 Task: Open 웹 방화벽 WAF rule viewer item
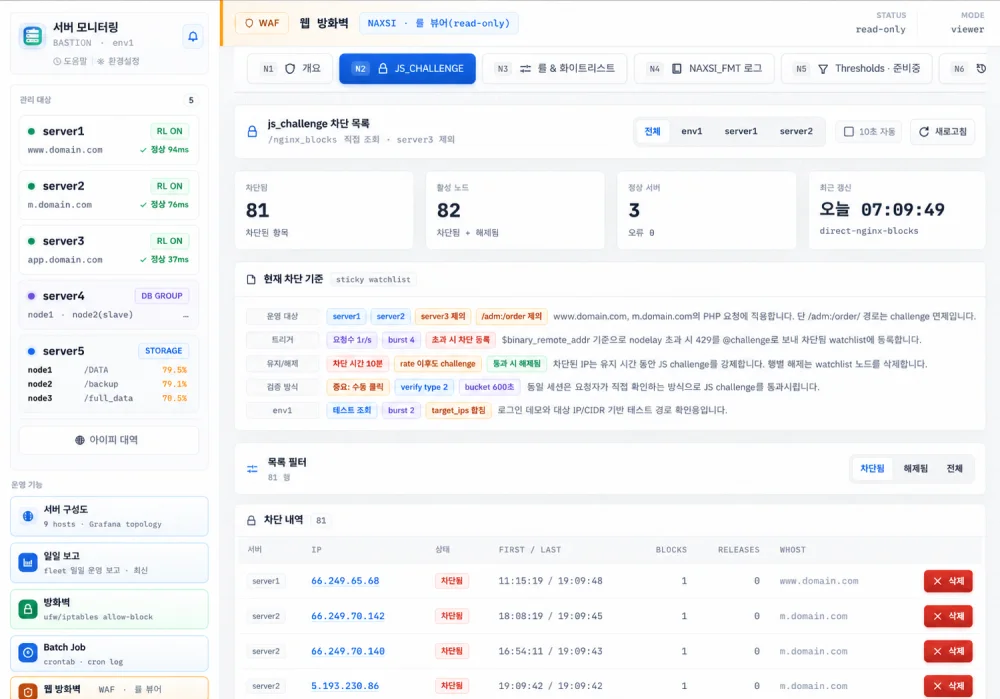point(109,688)
